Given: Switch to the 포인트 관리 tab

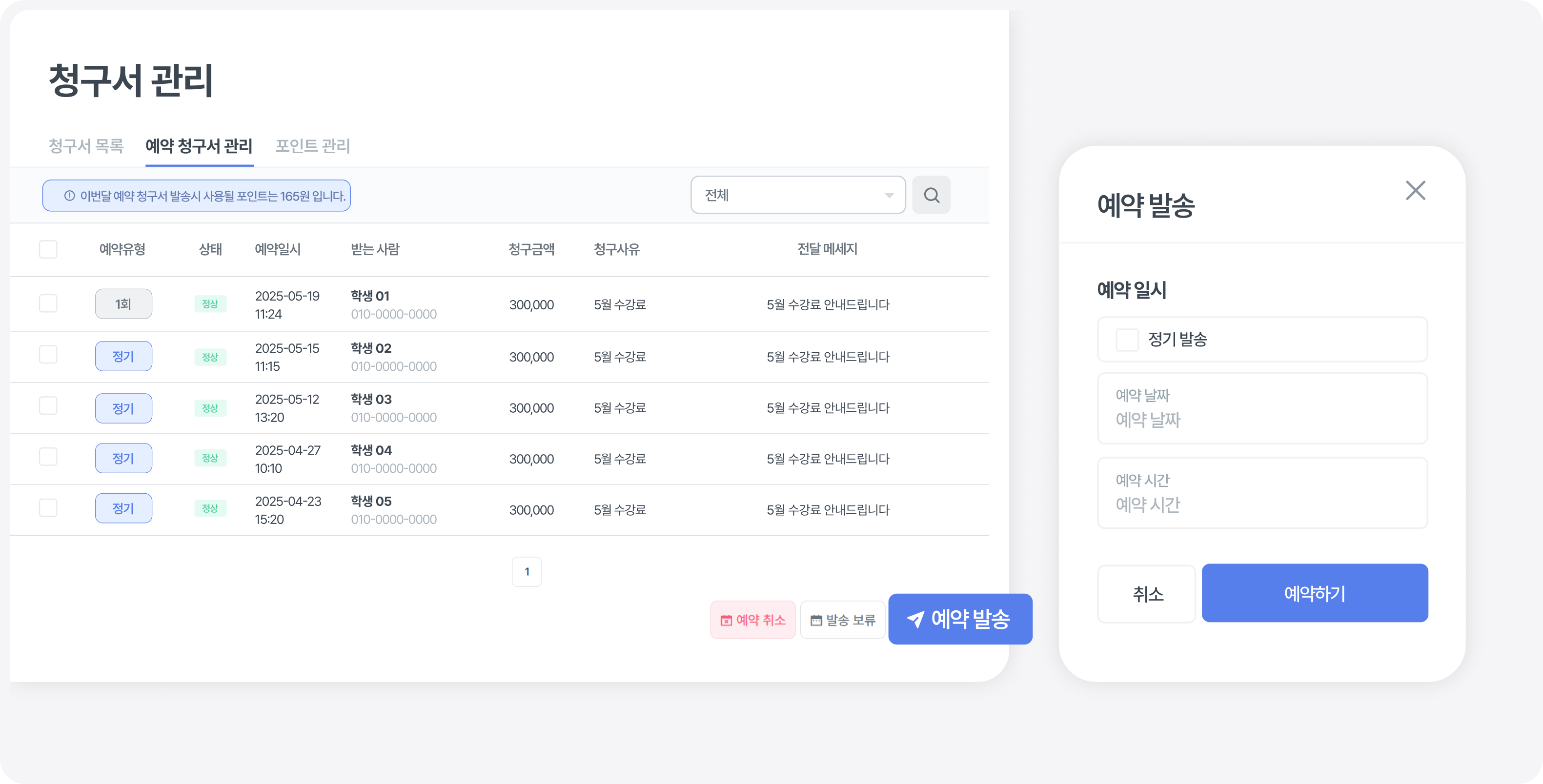Looking at the screenshot, I should pyautogui.click(x=312, y=145).
